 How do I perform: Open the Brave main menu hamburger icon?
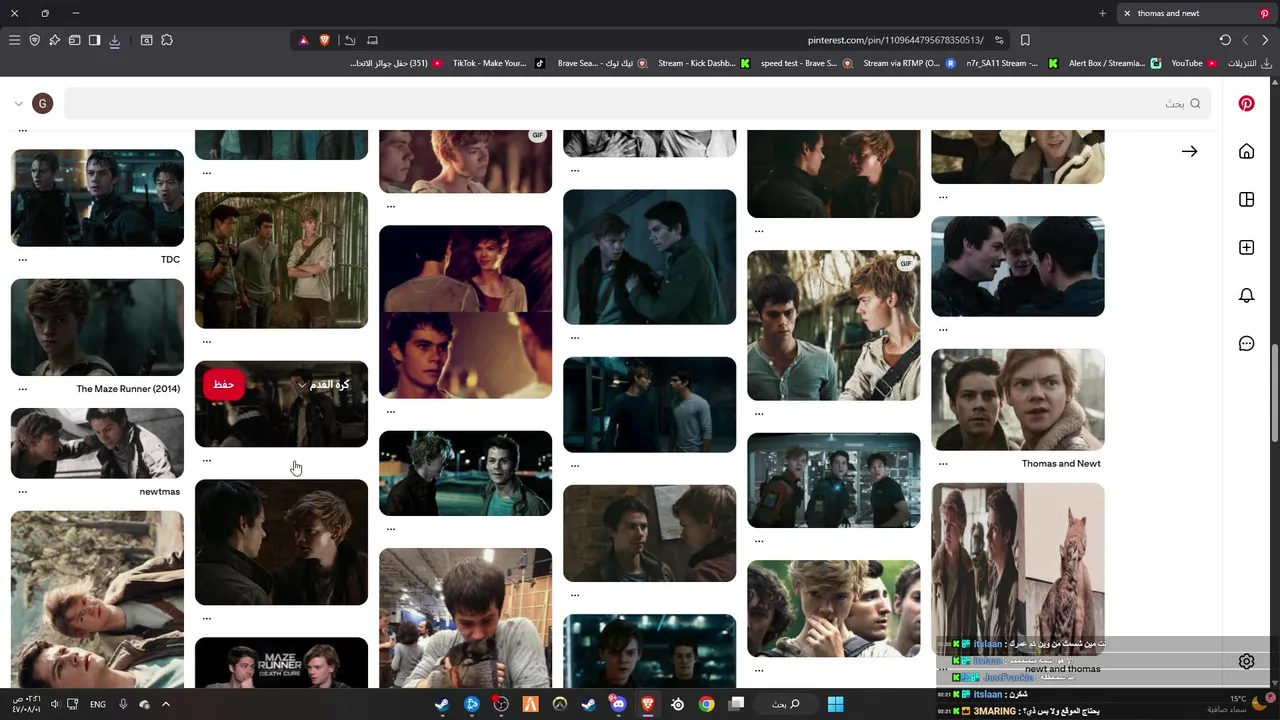pos(14,40)
